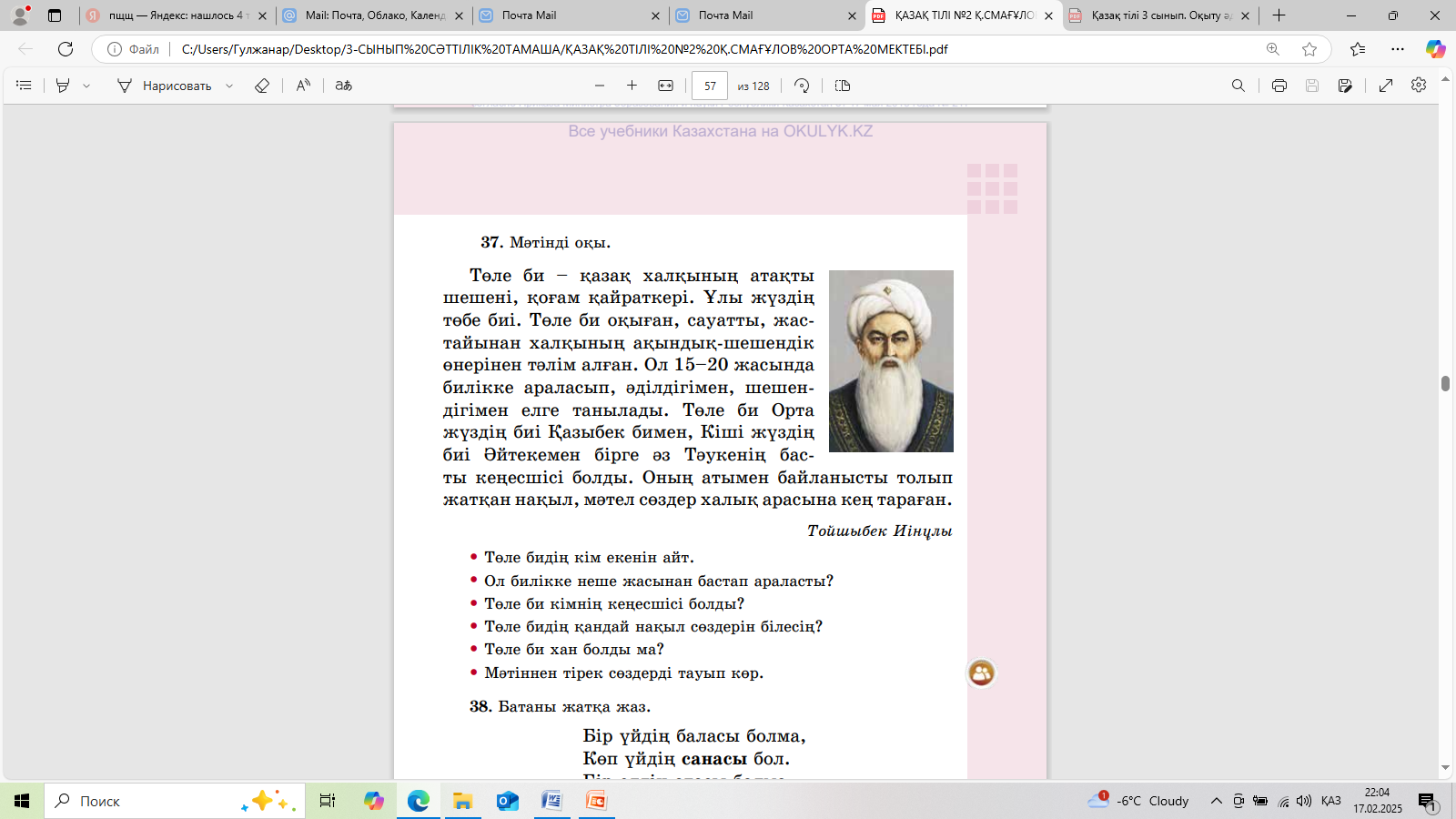Image resolution: width=1456 pixels, height=819 pixels.
Task: Start Read aloud for the PDF
Action: tap(303, 86)
